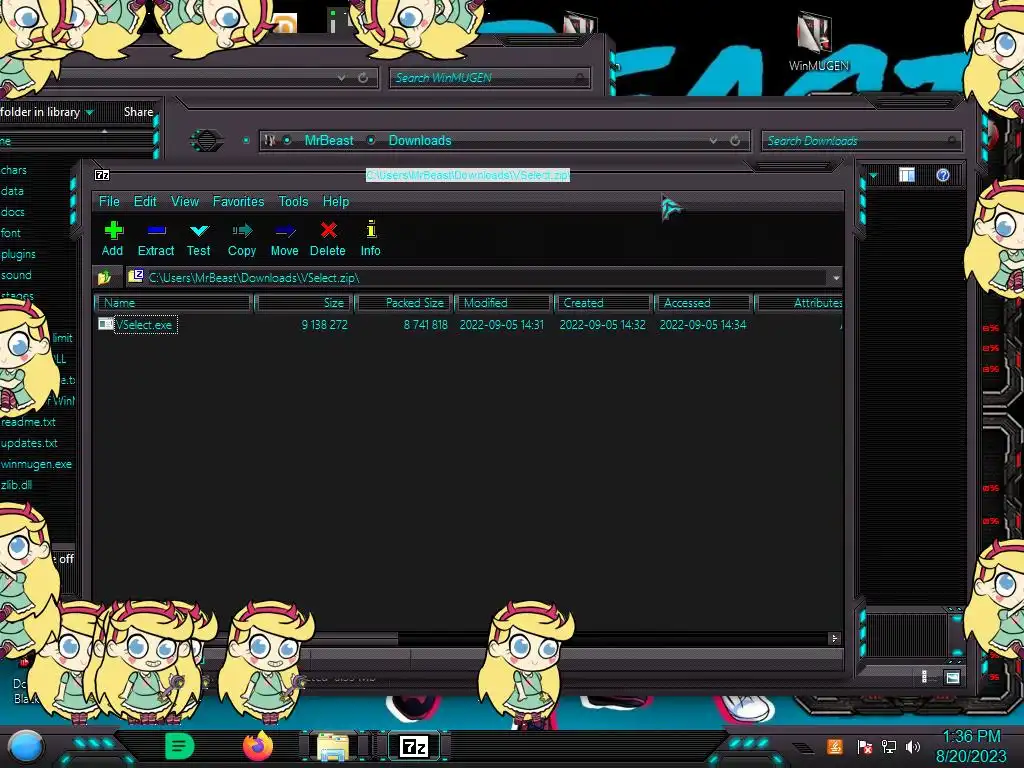Click Share in the WinMUGEN window toolbar
1024x768 pixels.
[x=138, y=112]
